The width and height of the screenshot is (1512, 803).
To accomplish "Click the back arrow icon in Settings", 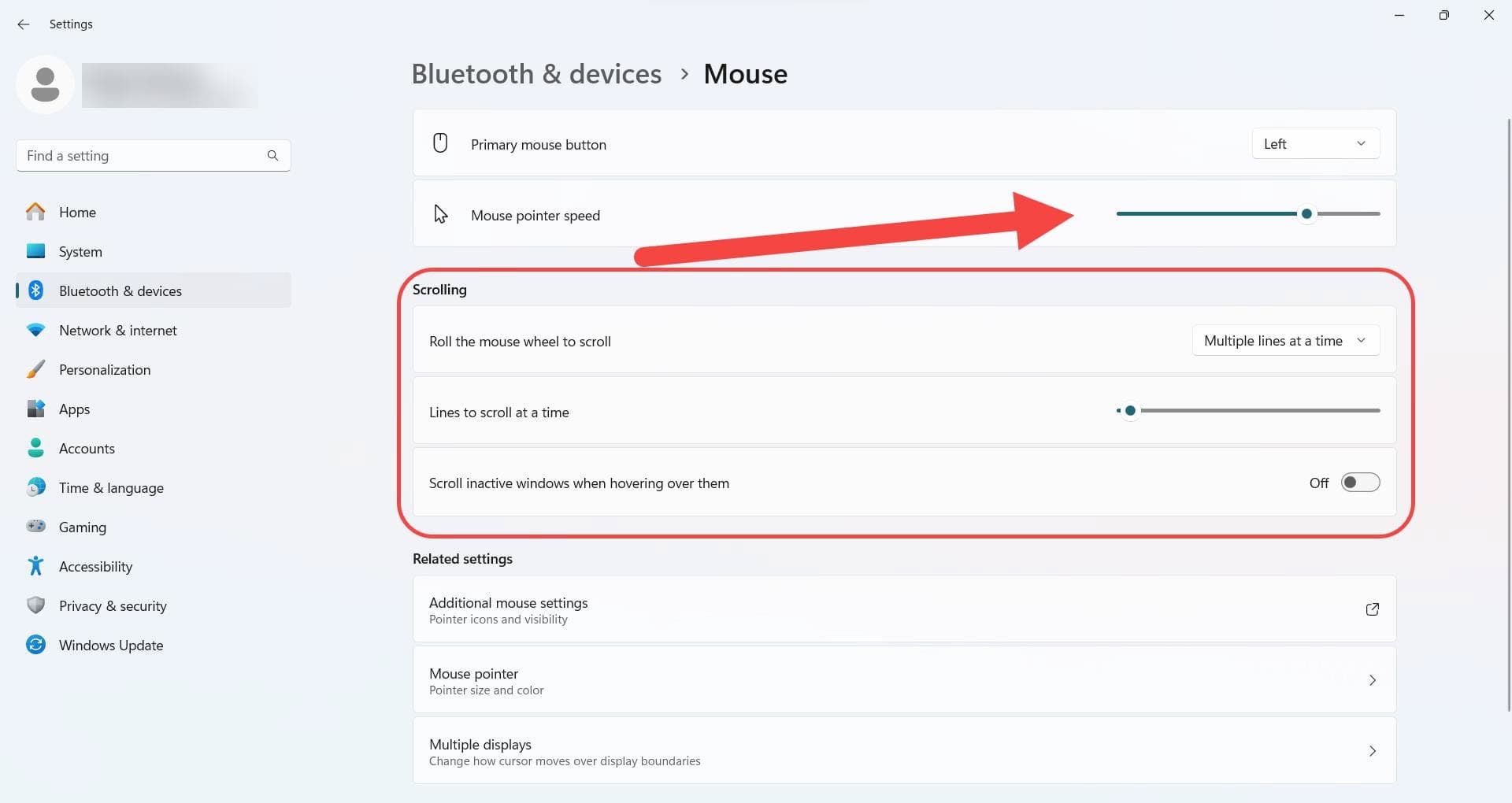I will pos(24,24).
